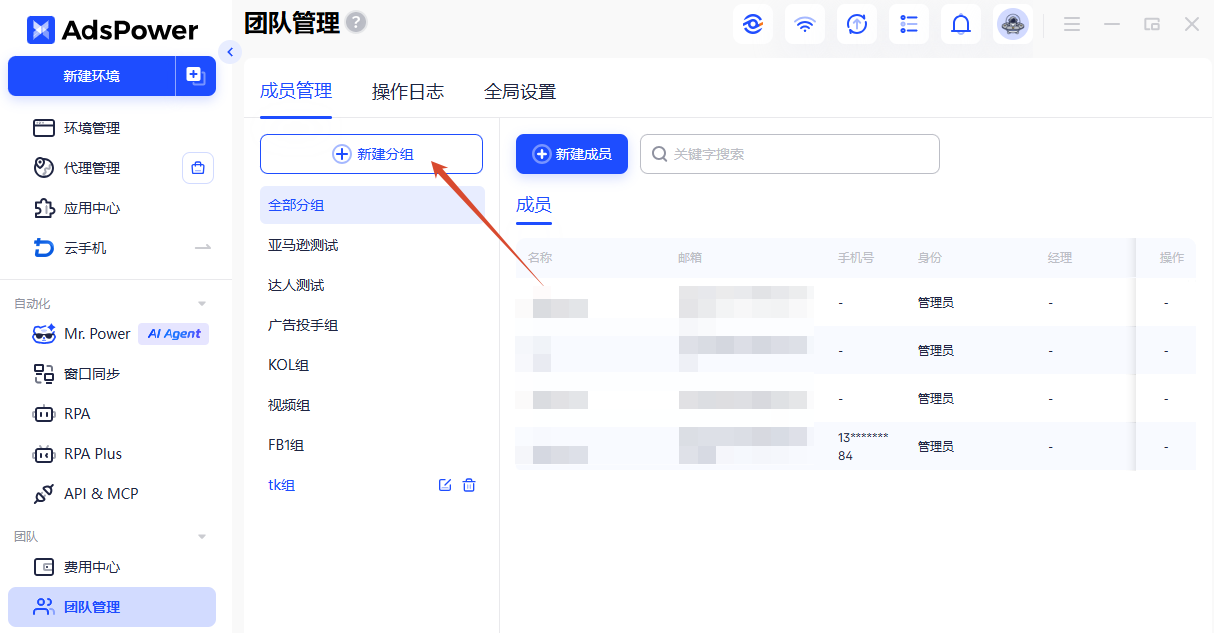Click the 操作 column header
This screenshot has width=1214, height=633.
point(1172,258)
